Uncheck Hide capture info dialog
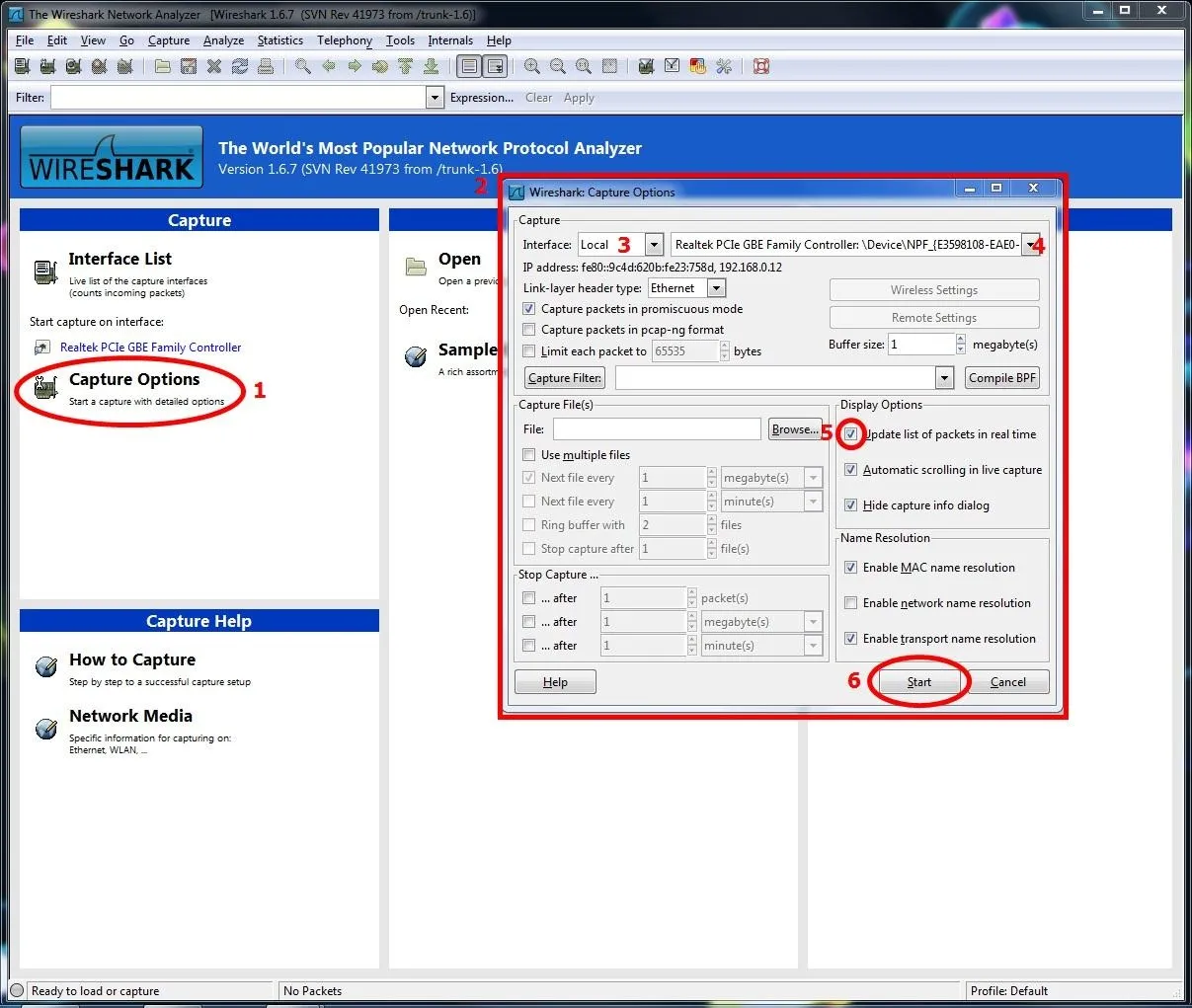Image resolution: width=1192 pixels, height=1008 pixels. click(851, 505)
